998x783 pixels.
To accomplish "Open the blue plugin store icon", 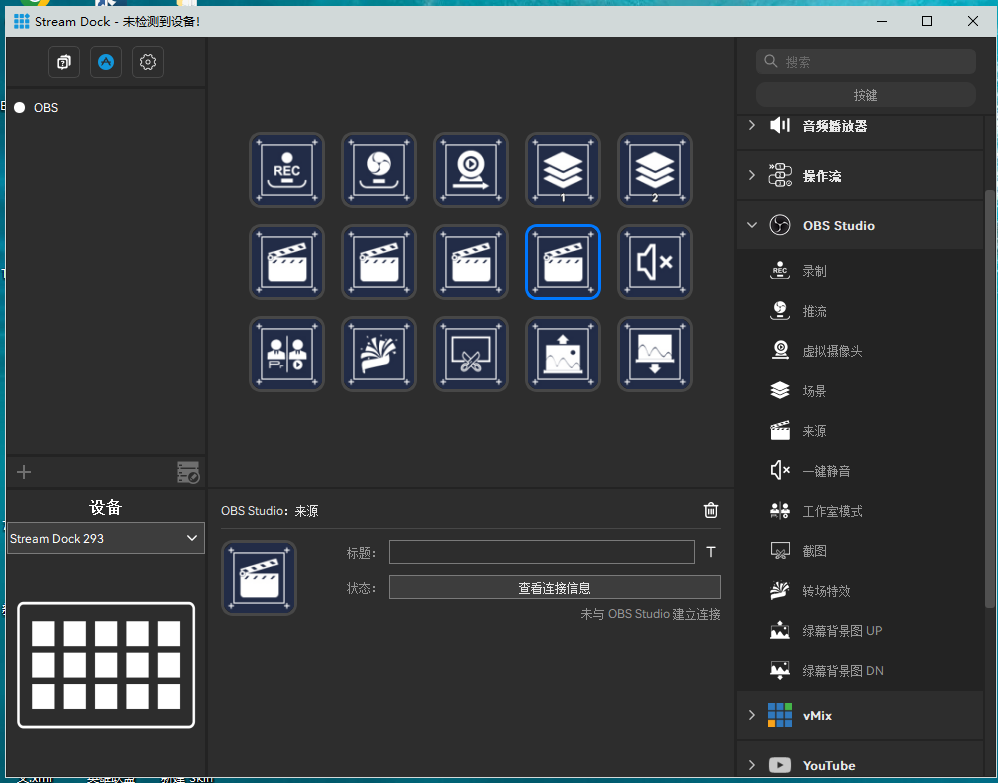I will (106, 62).
